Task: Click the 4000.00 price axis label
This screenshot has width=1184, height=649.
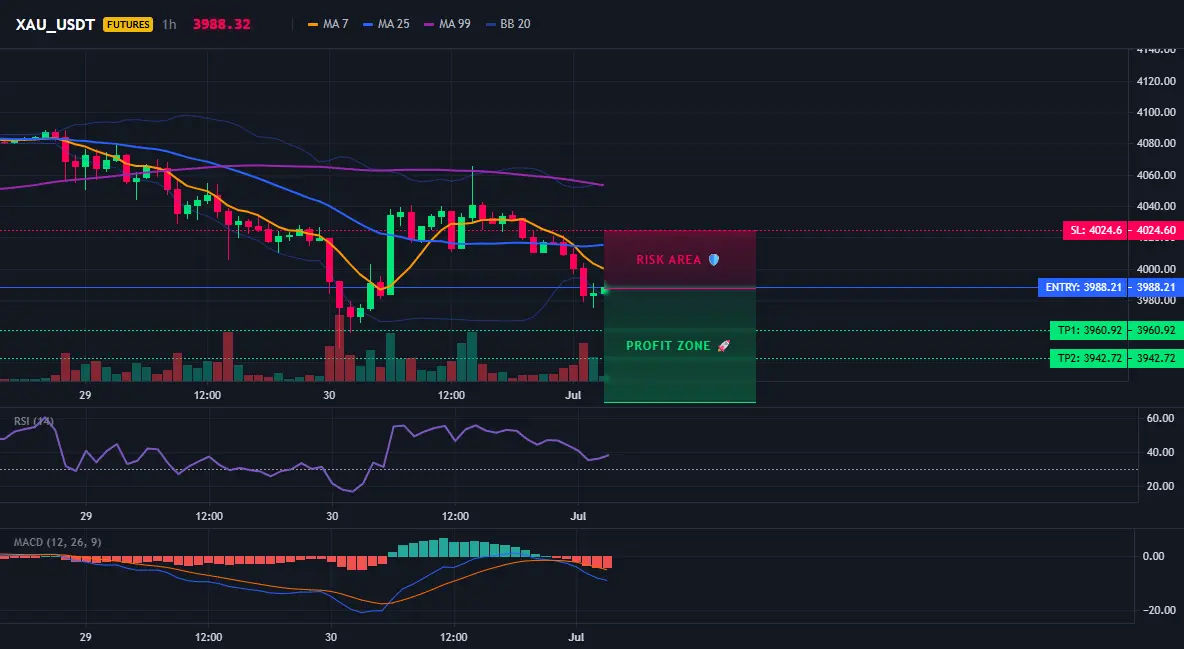Action: [x=1155, y=269]
